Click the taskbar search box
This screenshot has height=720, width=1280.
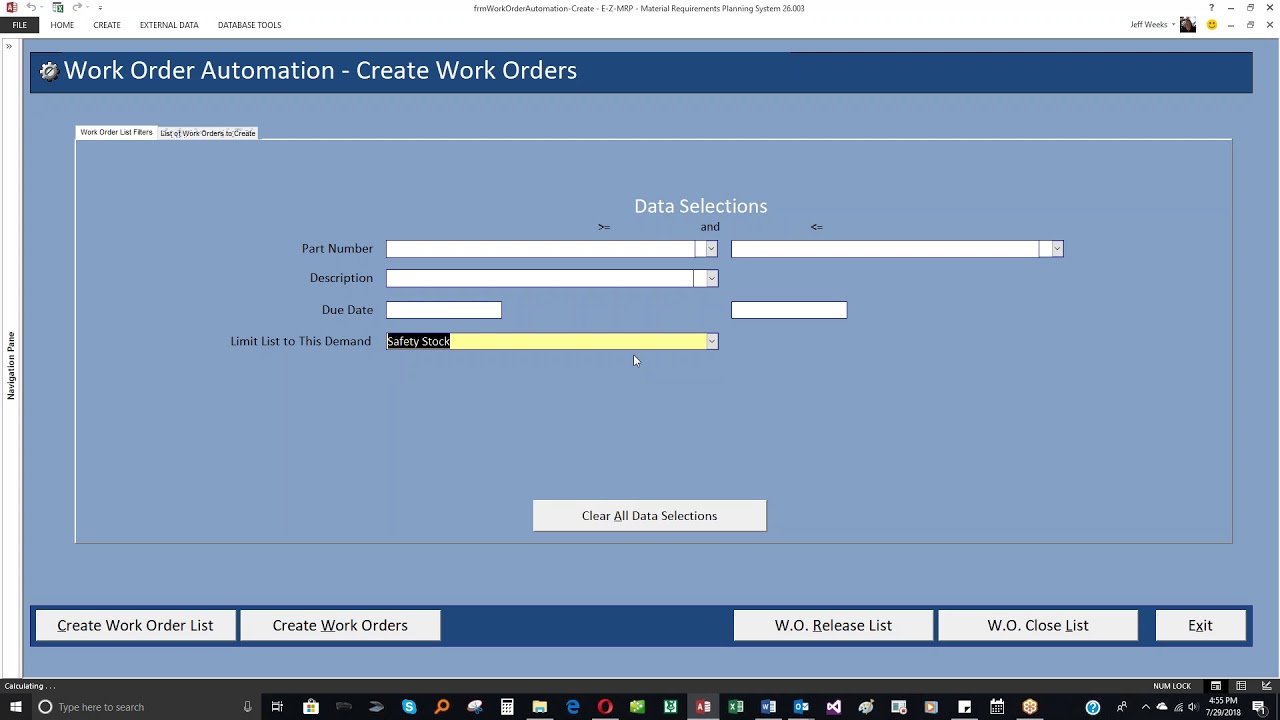pyautogui.click(x=145, y=707)
